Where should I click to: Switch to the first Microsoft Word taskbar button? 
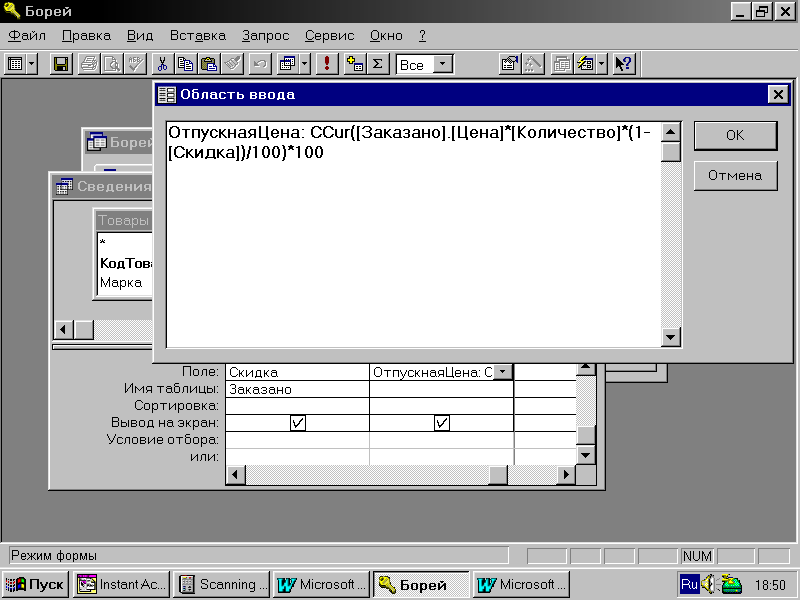point(321,584)
